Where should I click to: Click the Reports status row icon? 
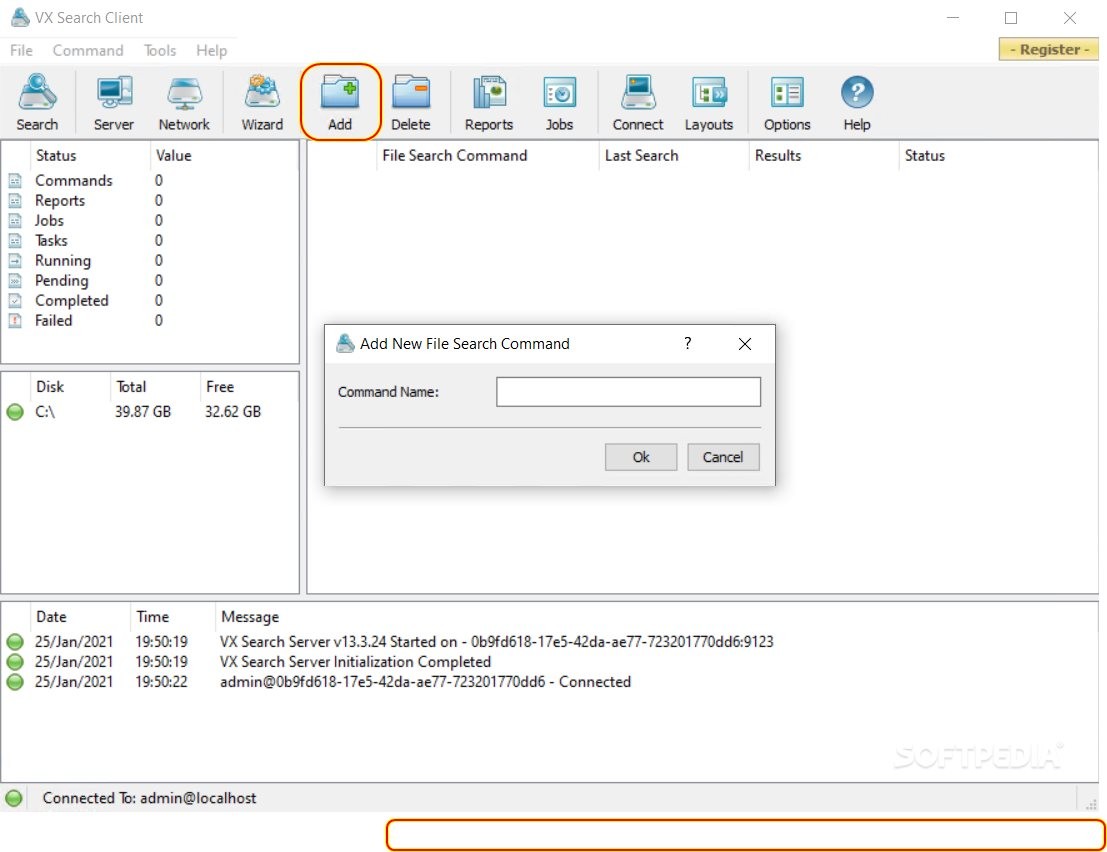(x=15, y=200)
